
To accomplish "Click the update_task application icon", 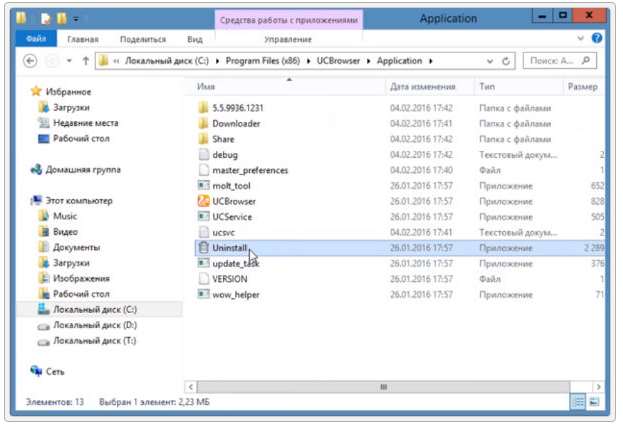I will tap(203, 263).
